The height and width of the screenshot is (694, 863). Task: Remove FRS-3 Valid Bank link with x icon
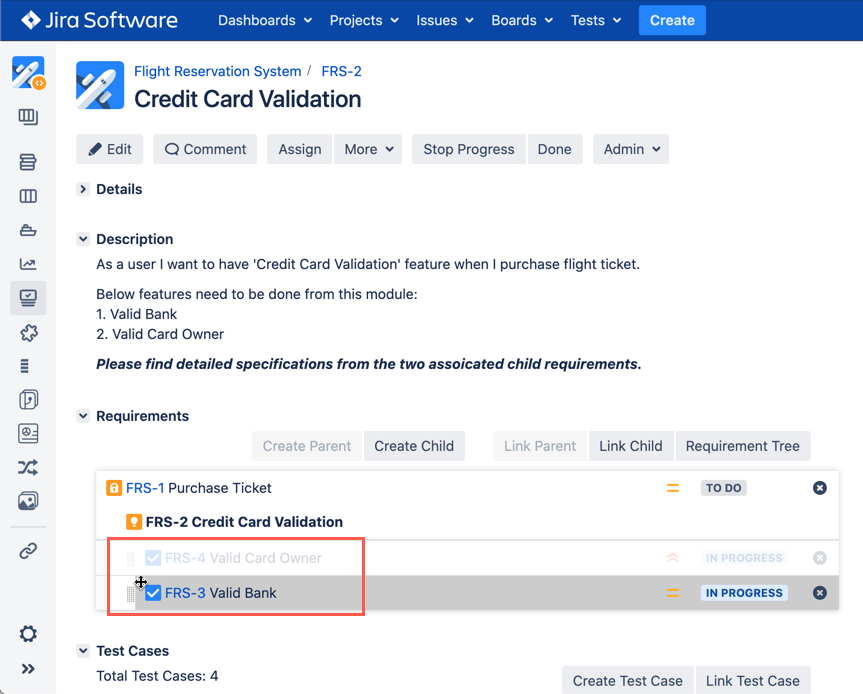pyautogui.click(x=819, y=593)
